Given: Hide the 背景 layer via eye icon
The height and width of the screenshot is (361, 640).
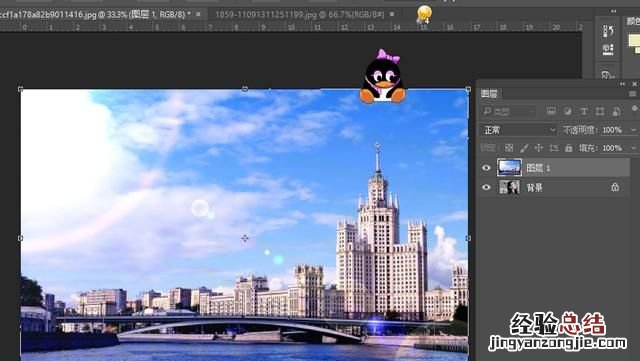Looking at the screenshot, I should [486, 187].
